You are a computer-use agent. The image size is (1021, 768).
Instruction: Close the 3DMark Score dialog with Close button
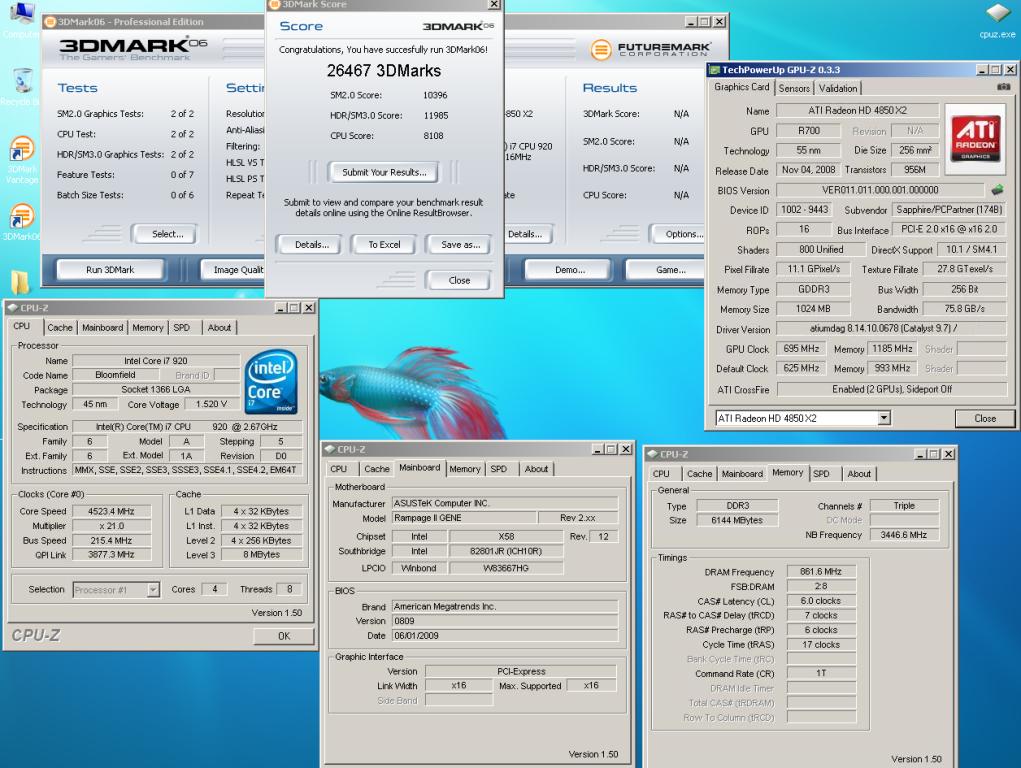(x=459, y=281)
